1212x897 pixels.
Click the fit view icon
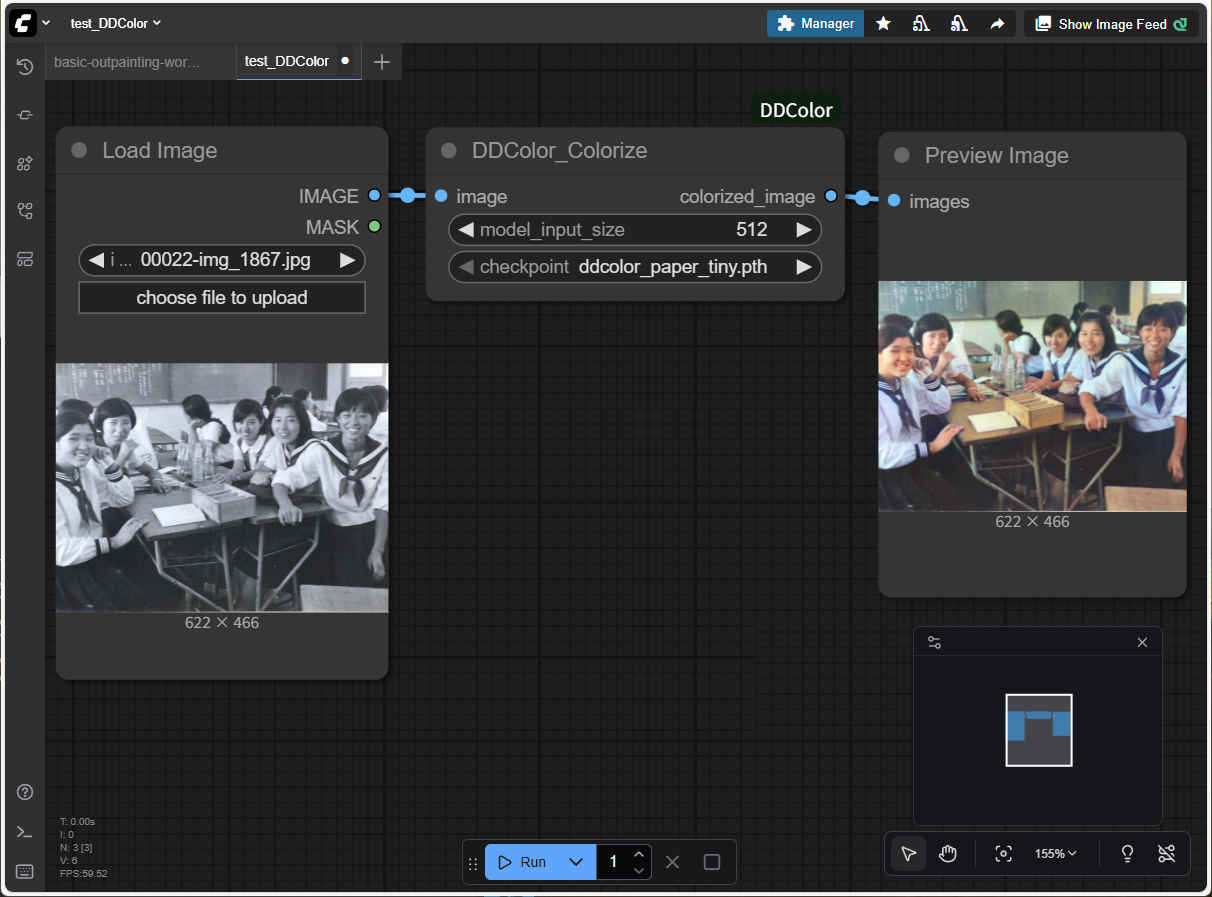1003,853
